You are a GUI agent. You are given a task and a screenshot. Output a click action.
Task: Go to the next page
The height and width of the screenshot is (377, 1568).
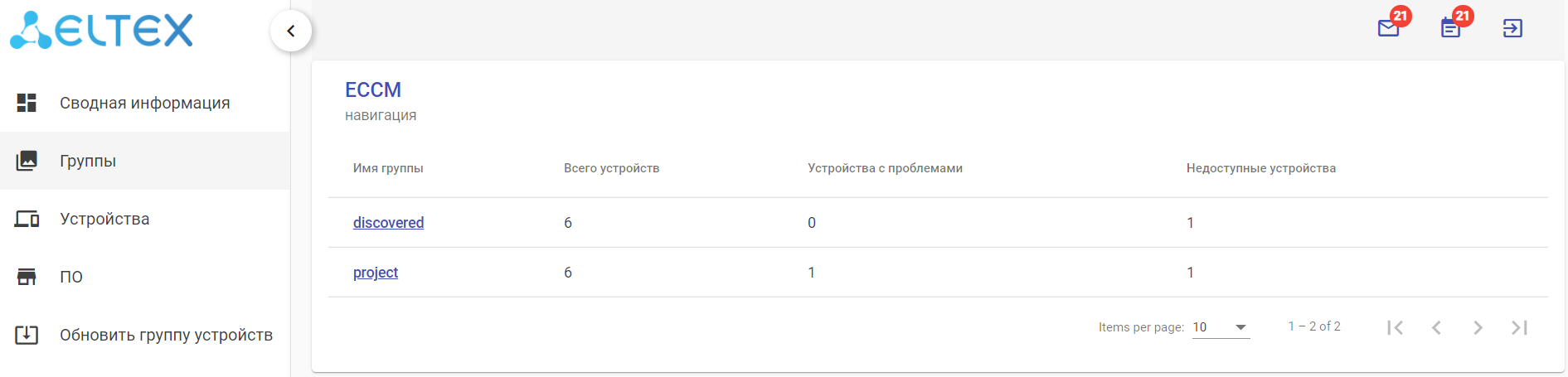click(1478, 327)
